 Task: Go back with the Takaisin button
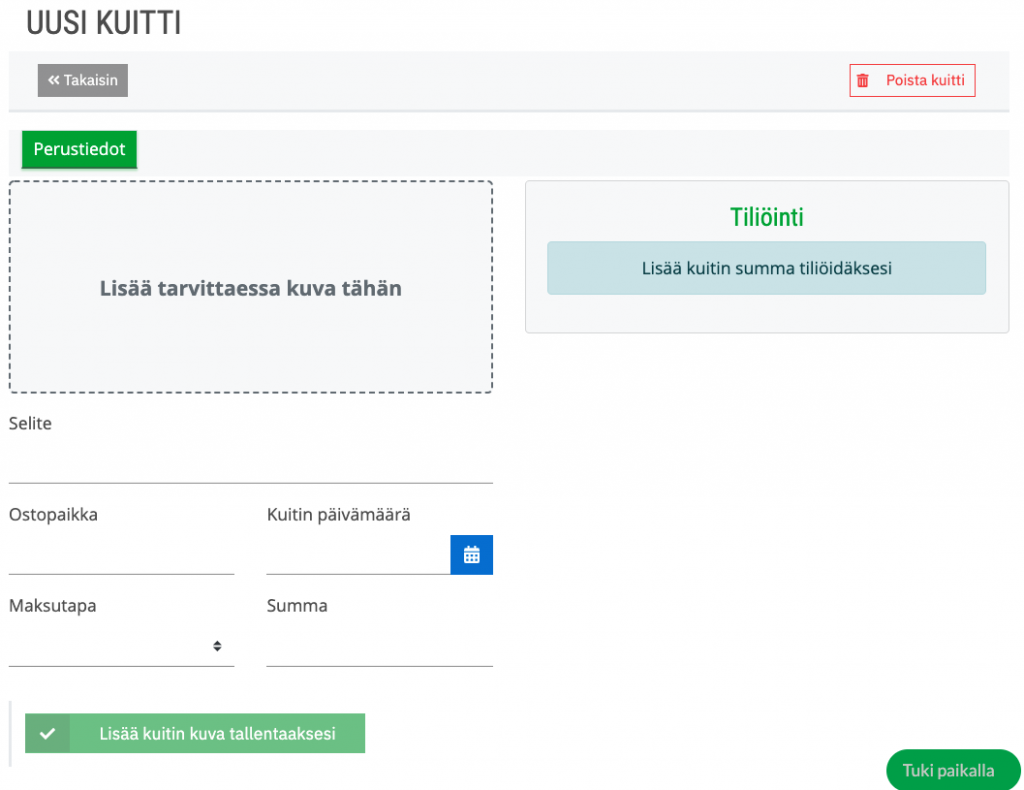[83, 80]
